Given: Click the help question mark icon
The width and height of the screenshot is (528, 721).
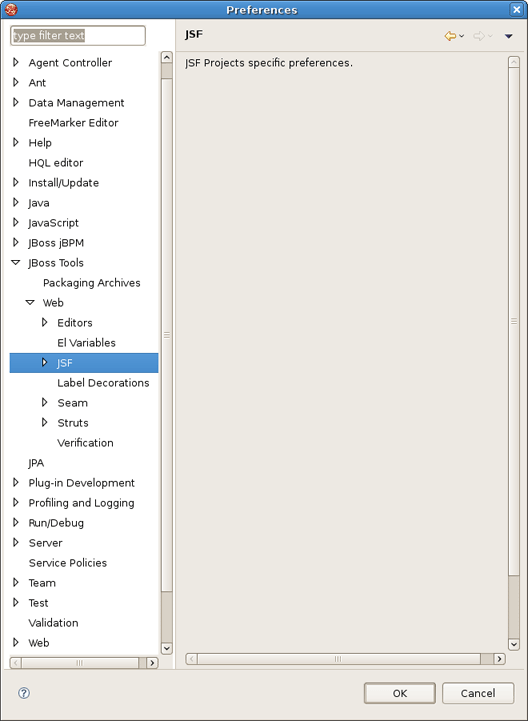Looking at the screenshot, I should pos(24,693).
